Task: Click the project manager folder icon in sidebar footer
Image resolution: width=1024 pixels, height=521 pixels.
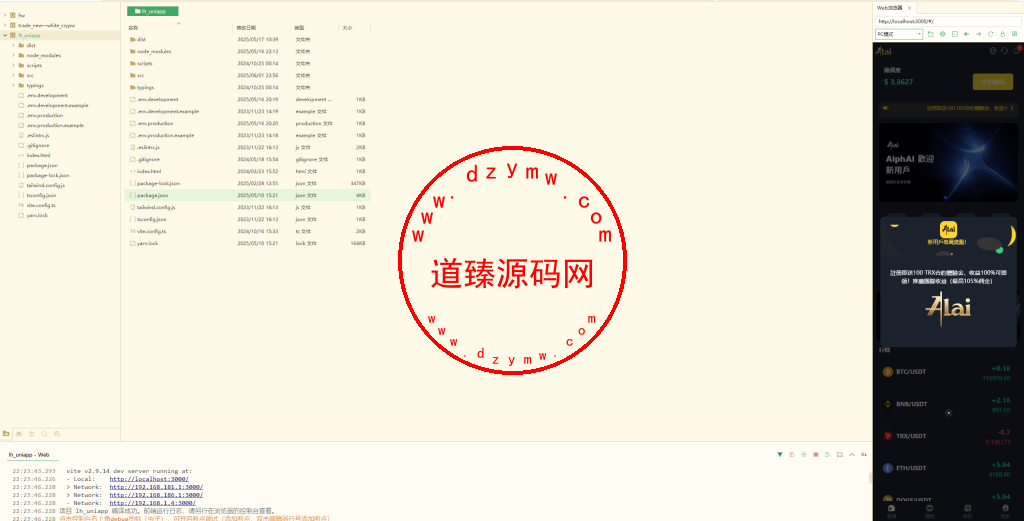Action: click(x=6, y=434)
